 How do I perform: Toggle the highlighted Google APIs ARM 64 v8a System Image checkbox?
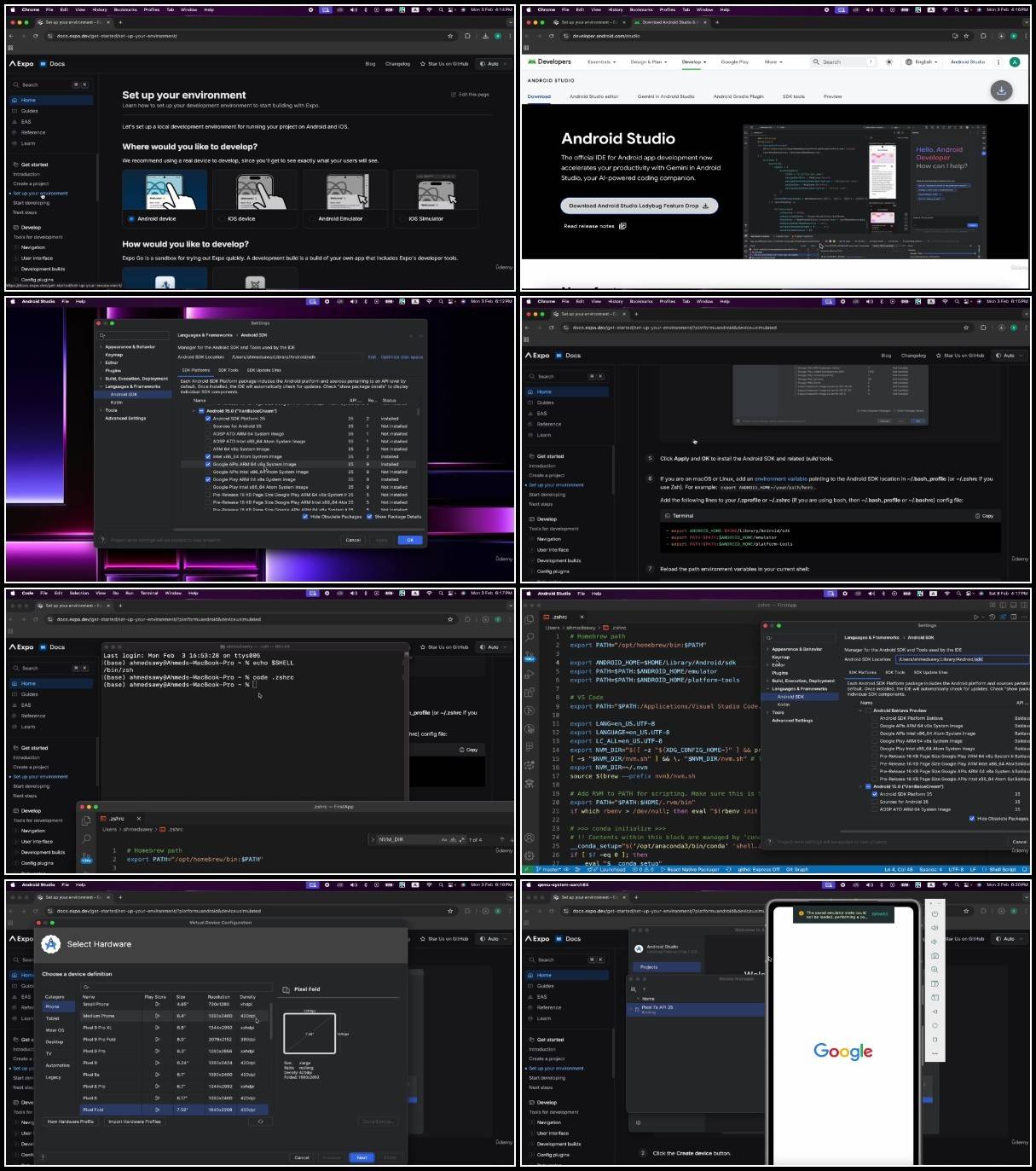[208, 464]
